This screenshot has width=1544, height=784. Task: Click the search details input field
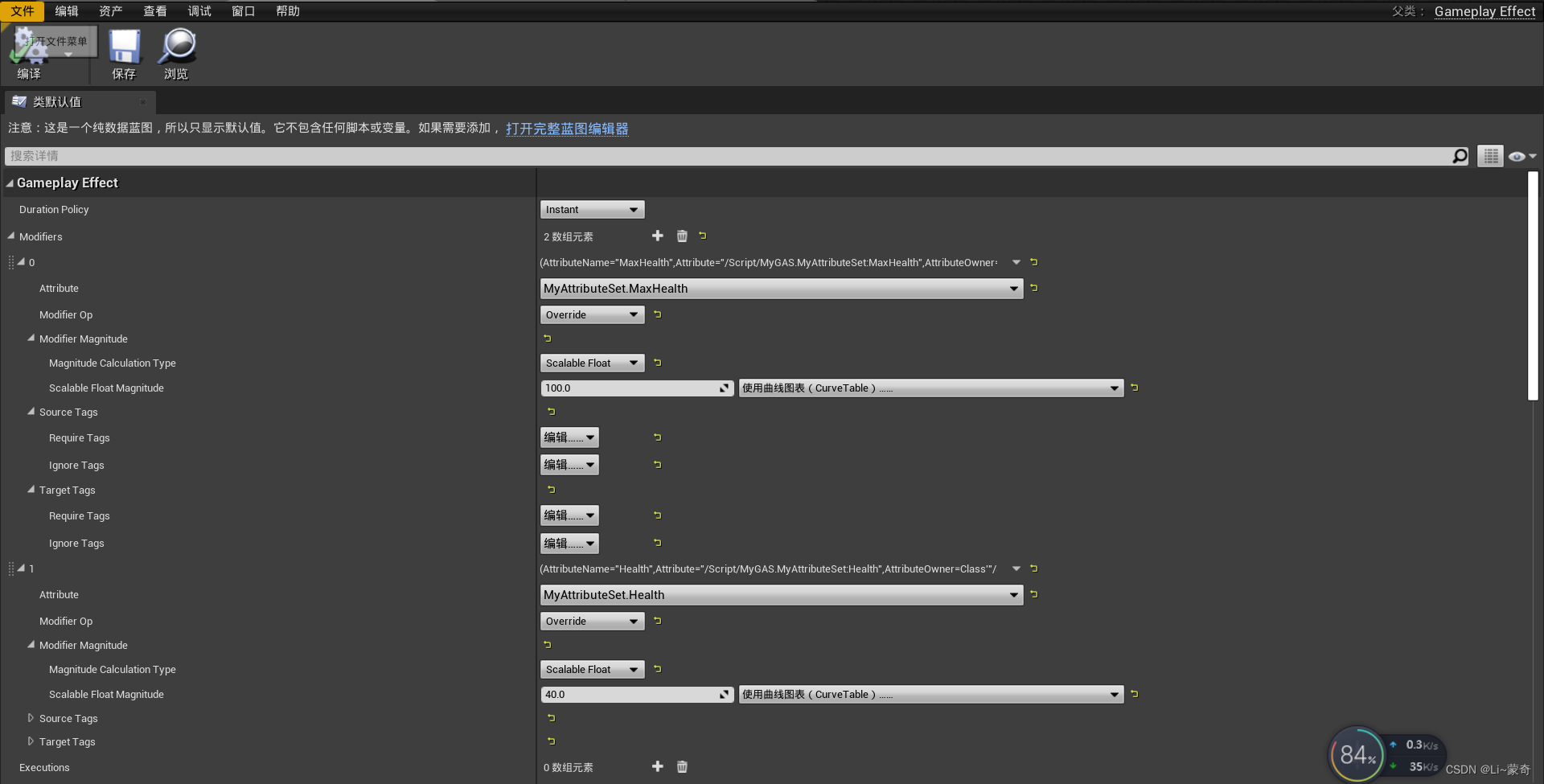point(728,156)
